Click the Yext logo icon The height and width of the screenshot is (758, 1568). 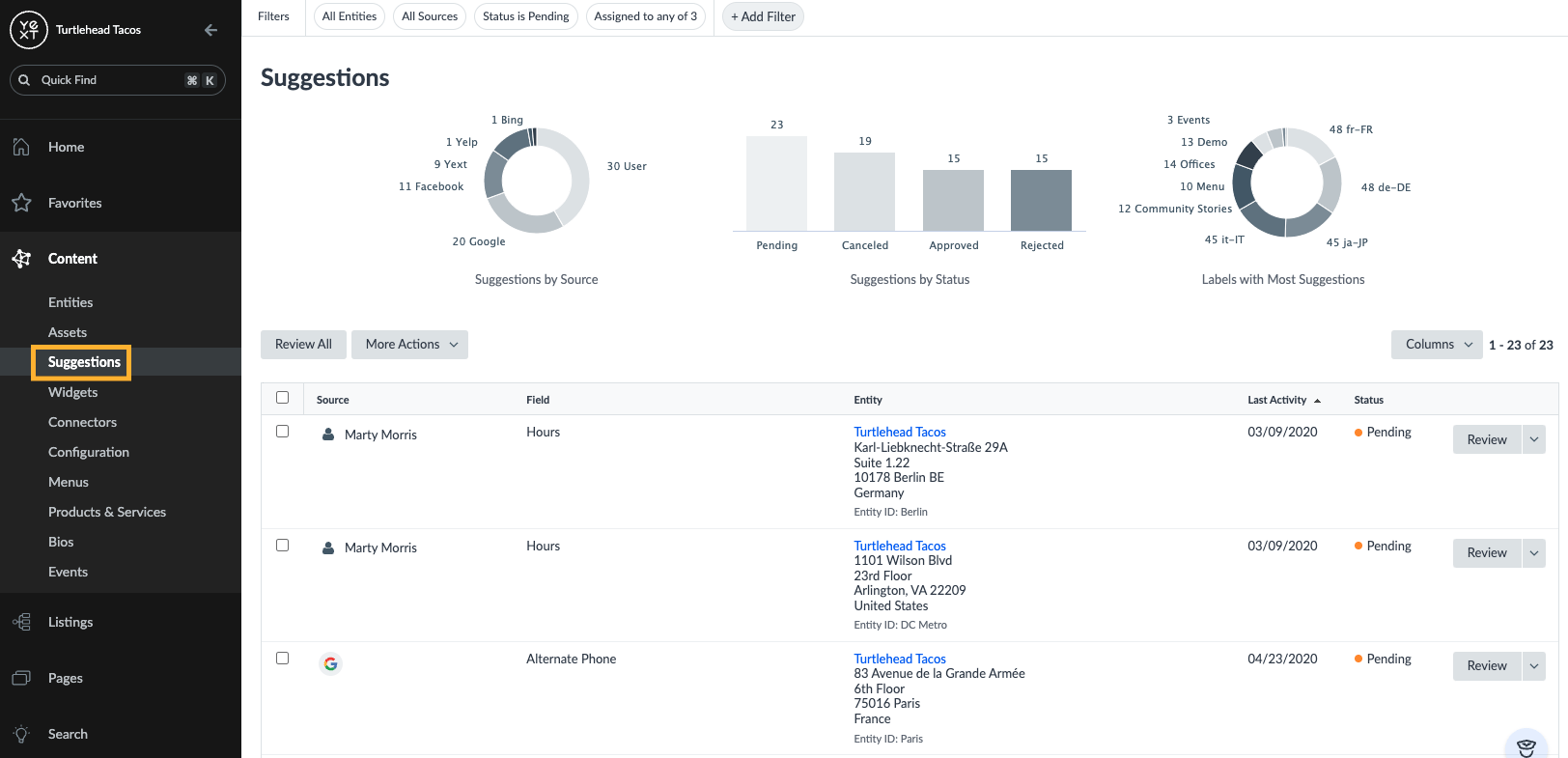[29, 30]
